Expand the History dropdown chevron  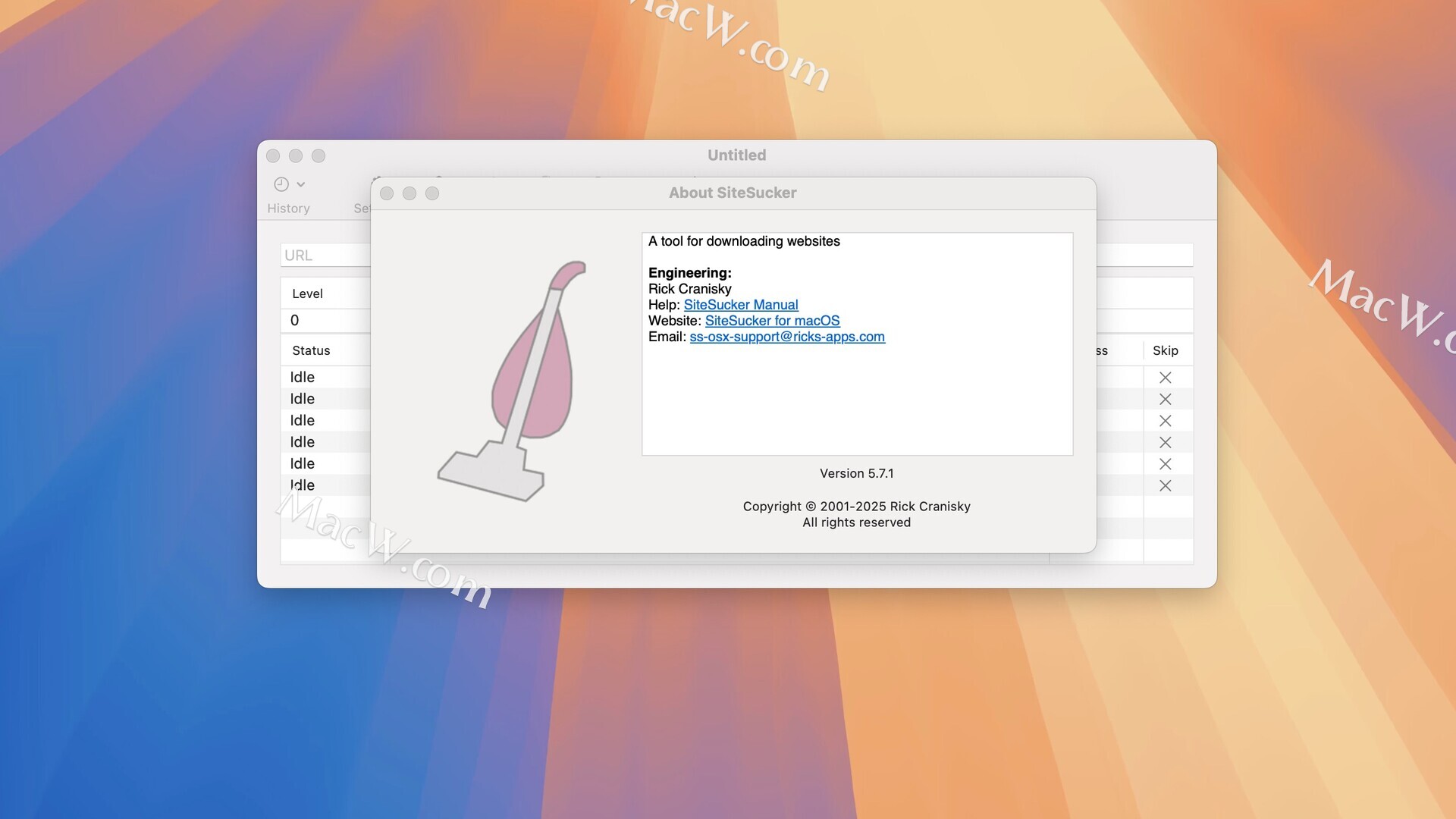coord(301,184)
